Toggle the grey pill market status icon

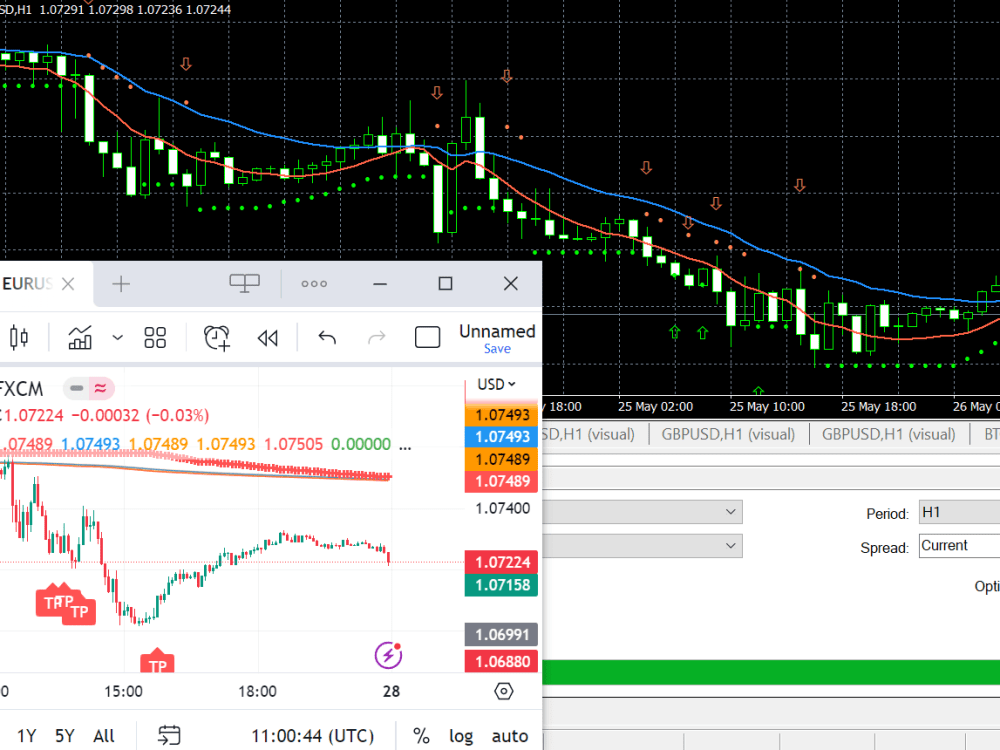point(77,388)
